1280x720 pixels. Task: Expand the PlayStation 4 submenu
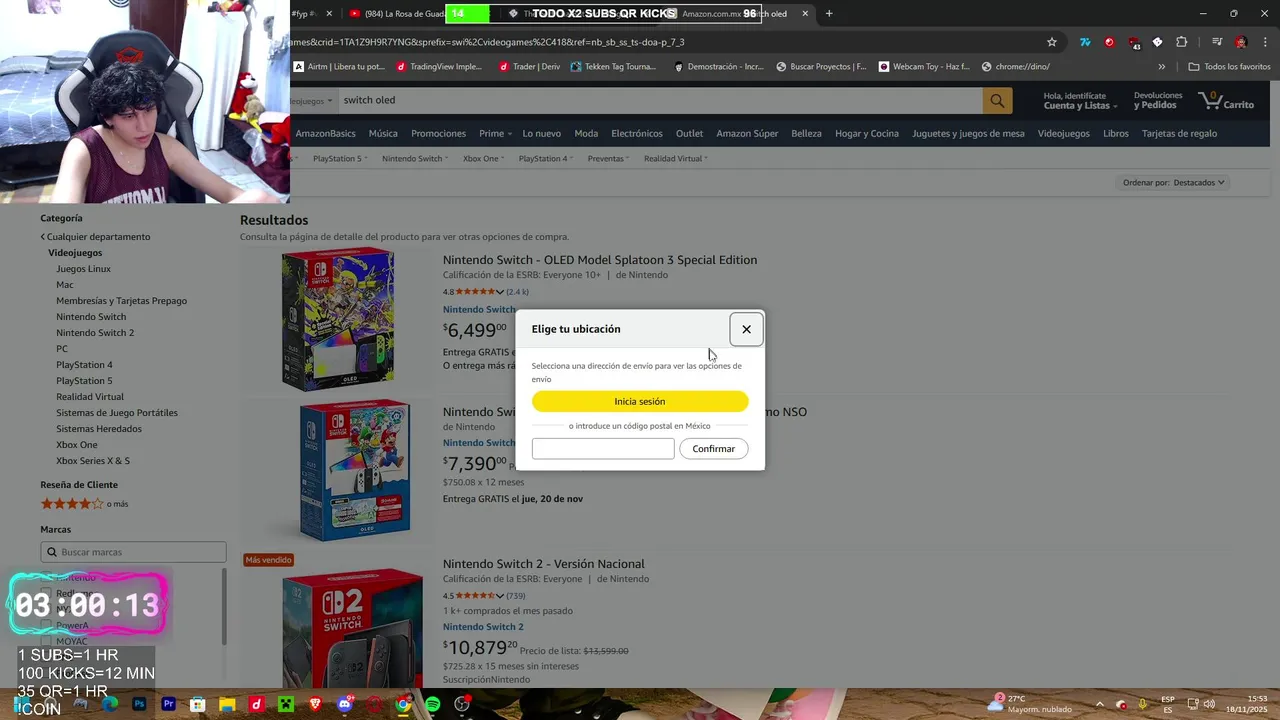pyautogui.click(x=545, y=158)
